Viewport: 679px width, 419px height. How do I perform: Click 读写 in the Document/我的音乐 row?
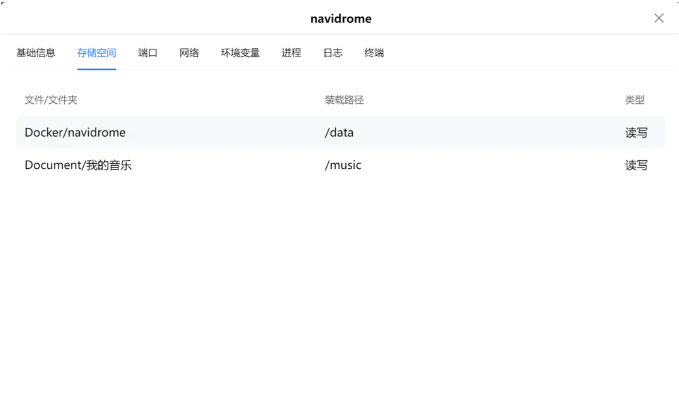(636, 165)
